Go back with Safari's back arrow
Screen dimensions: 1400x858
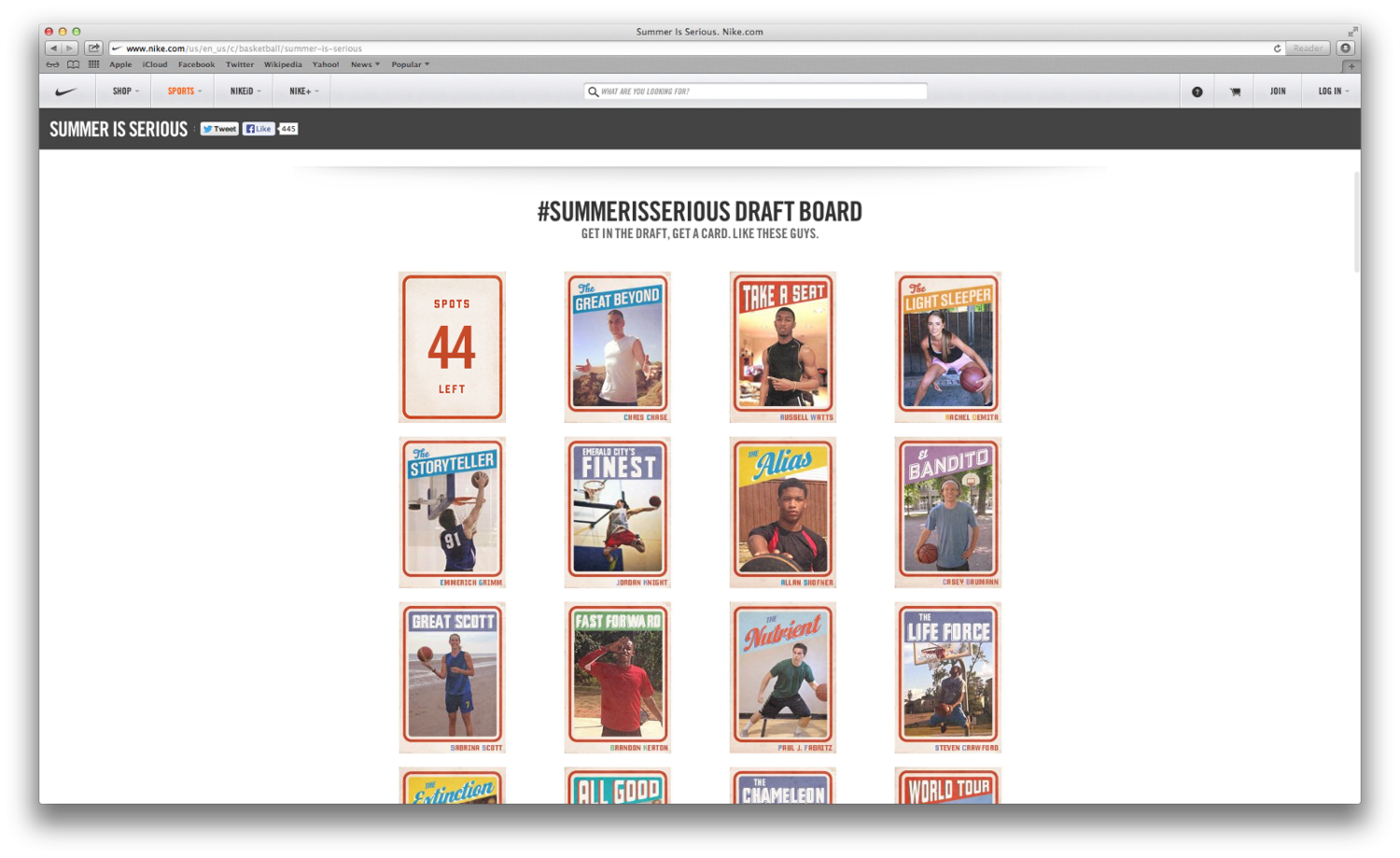pos(53,49)
